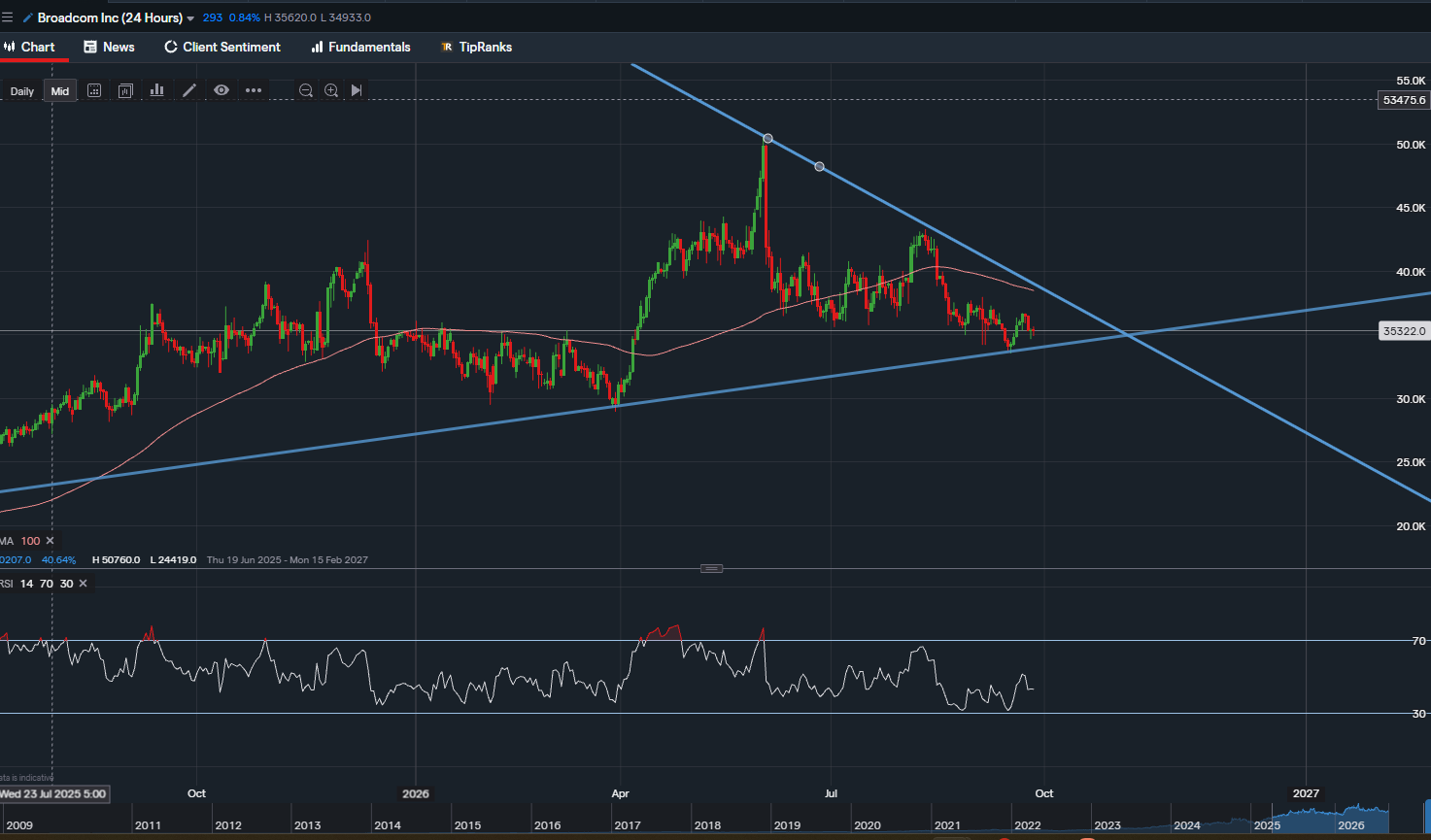This screenshot has width=1431, height=840.
Task: Click the RSI 30 oversold value
Action: click(66, 584)
